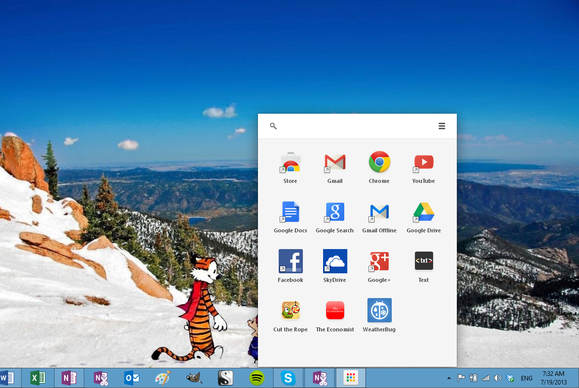Launch the Paint palette app on the taskbar
This screenshot has width=579, height=388.
pyautogui.click(x=163, y=378)
